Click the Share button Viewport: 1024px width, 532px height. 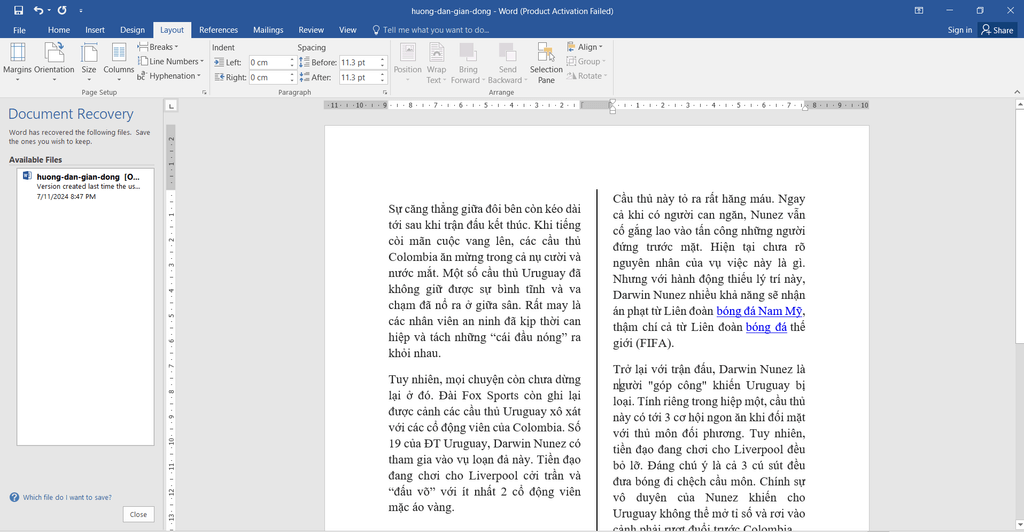pyautogui.click(x=998, y=30)
